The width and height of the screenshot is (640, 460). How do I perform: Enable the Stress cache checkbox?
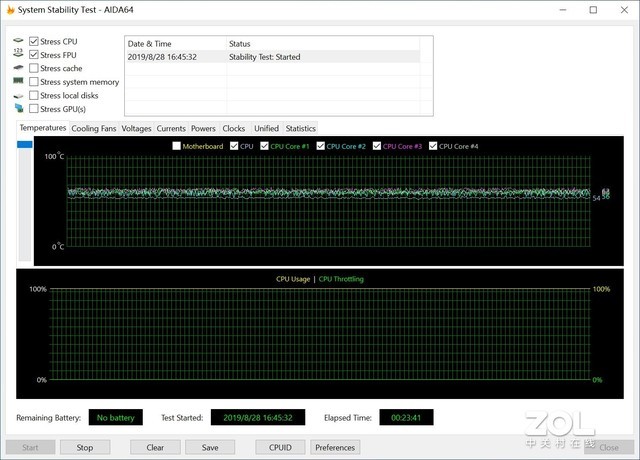pyautogui.click(x=34, y=68)
